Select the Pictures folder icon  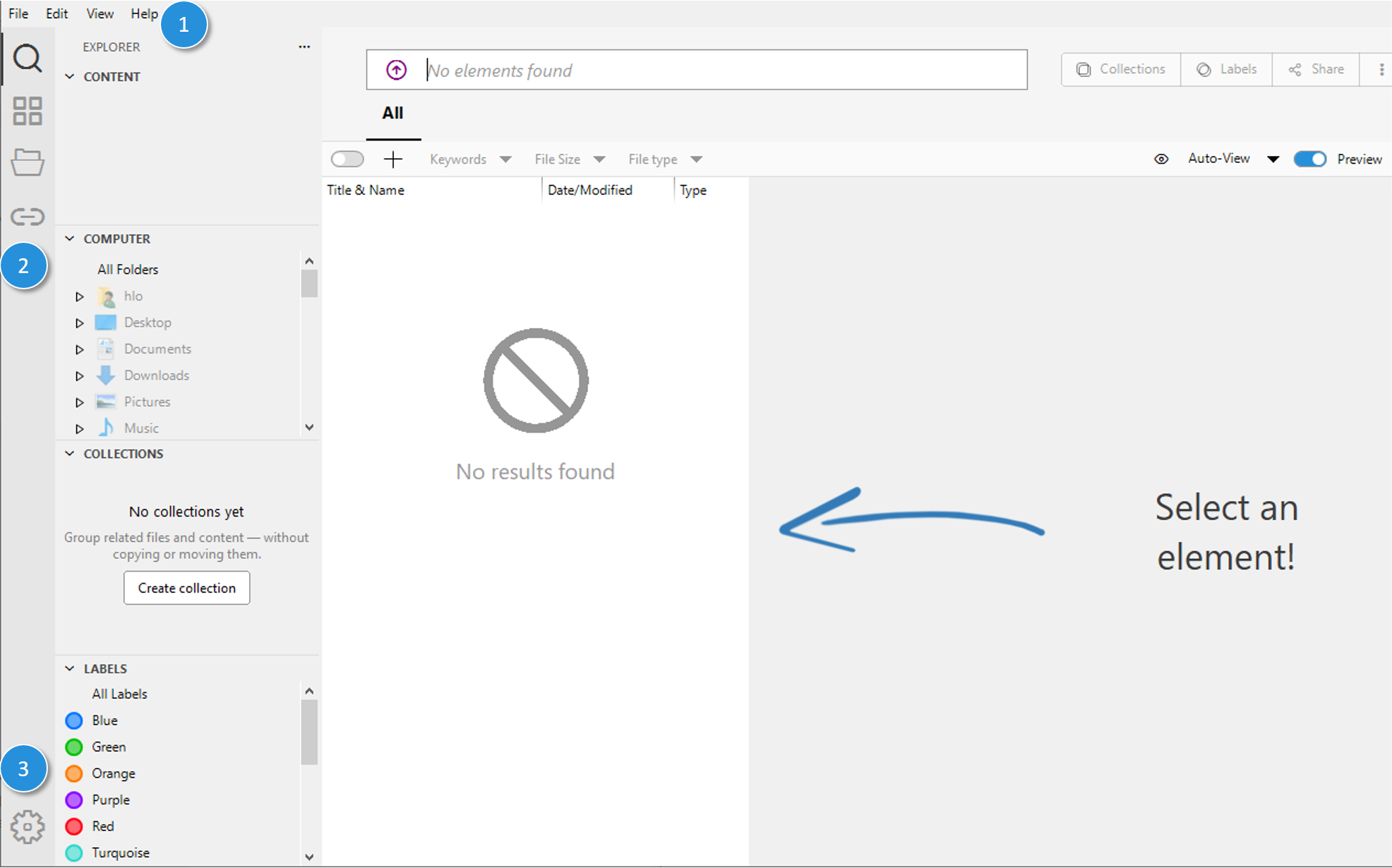(x=106, y=402)
